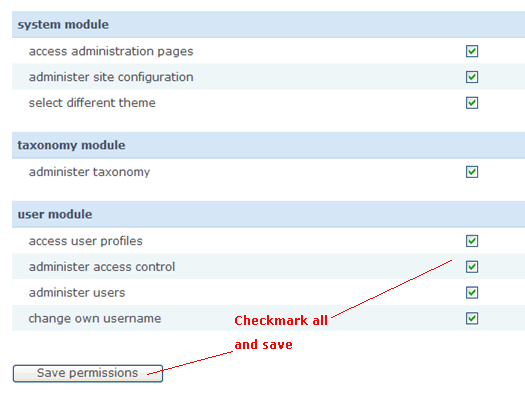The image size is (525, 398).
Task: Uncheck the access administration pages checkbox
Action: click(472, 51)
